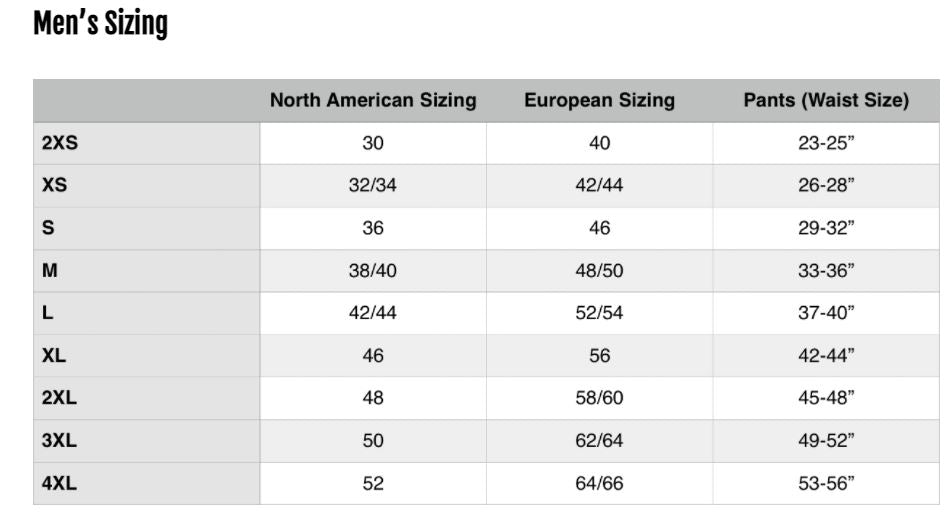Select the 2XS row label
The image size is (951, 521).
click(x=60, y=143)
